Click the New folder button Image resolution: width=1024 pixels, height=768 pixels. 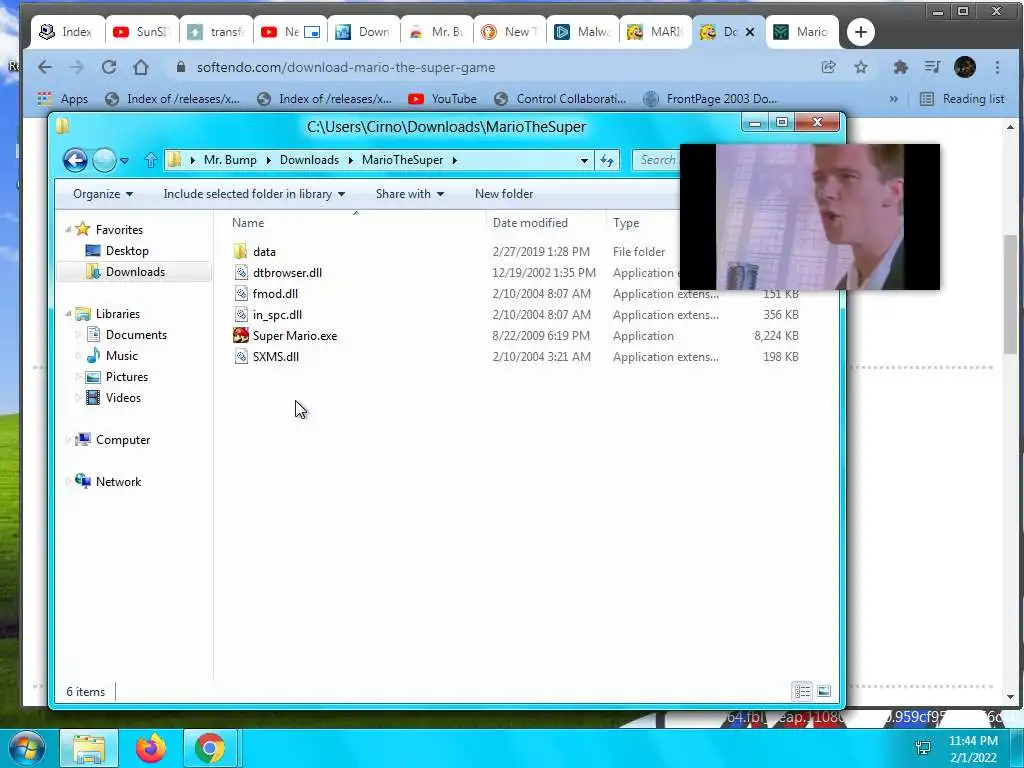tap(504, 194)
